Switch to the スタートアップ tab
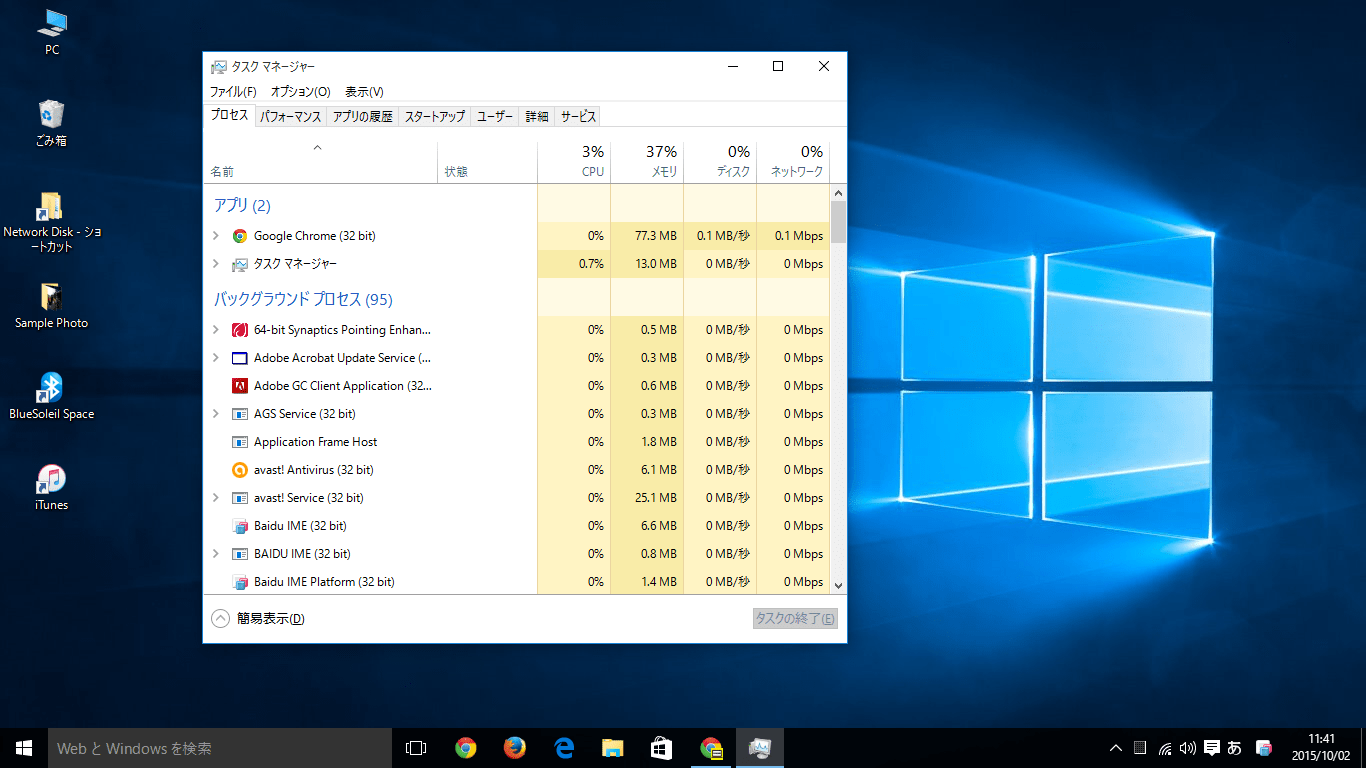The height and width of the screenshot is (768, 1366). (x=435, y=117)
